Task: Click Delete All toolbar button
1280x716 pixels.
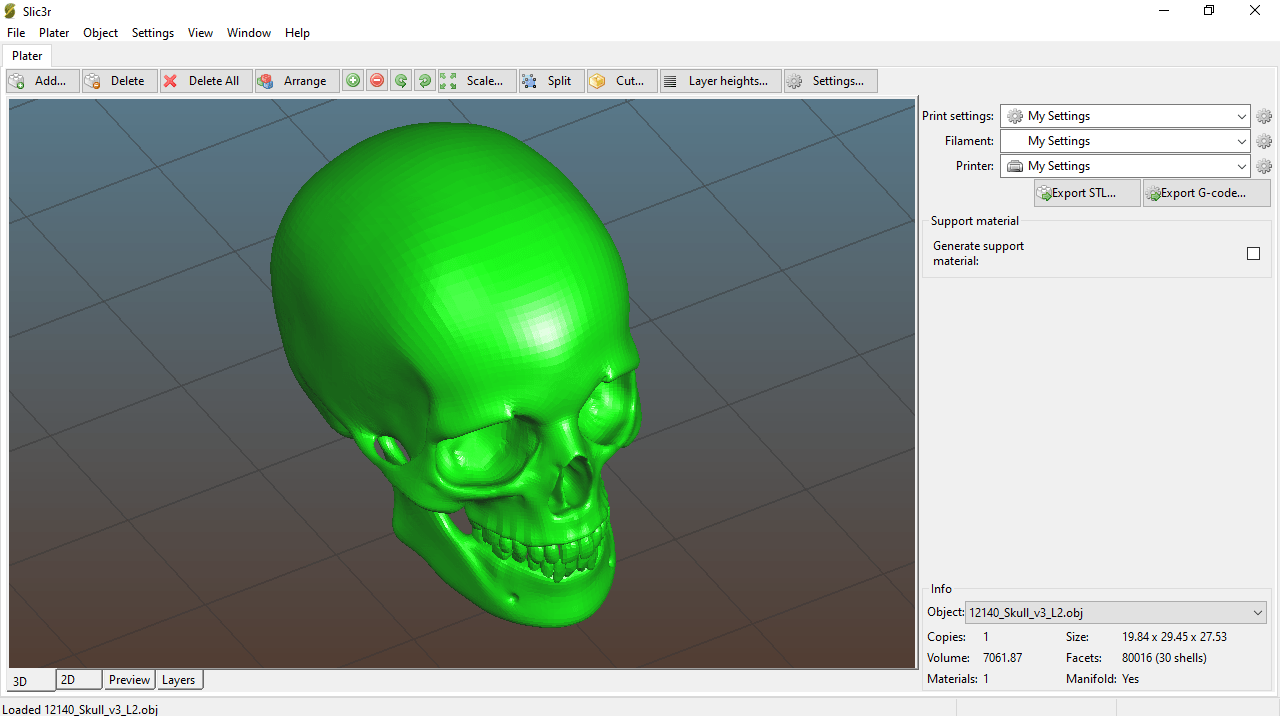Action: pos(206,81)
